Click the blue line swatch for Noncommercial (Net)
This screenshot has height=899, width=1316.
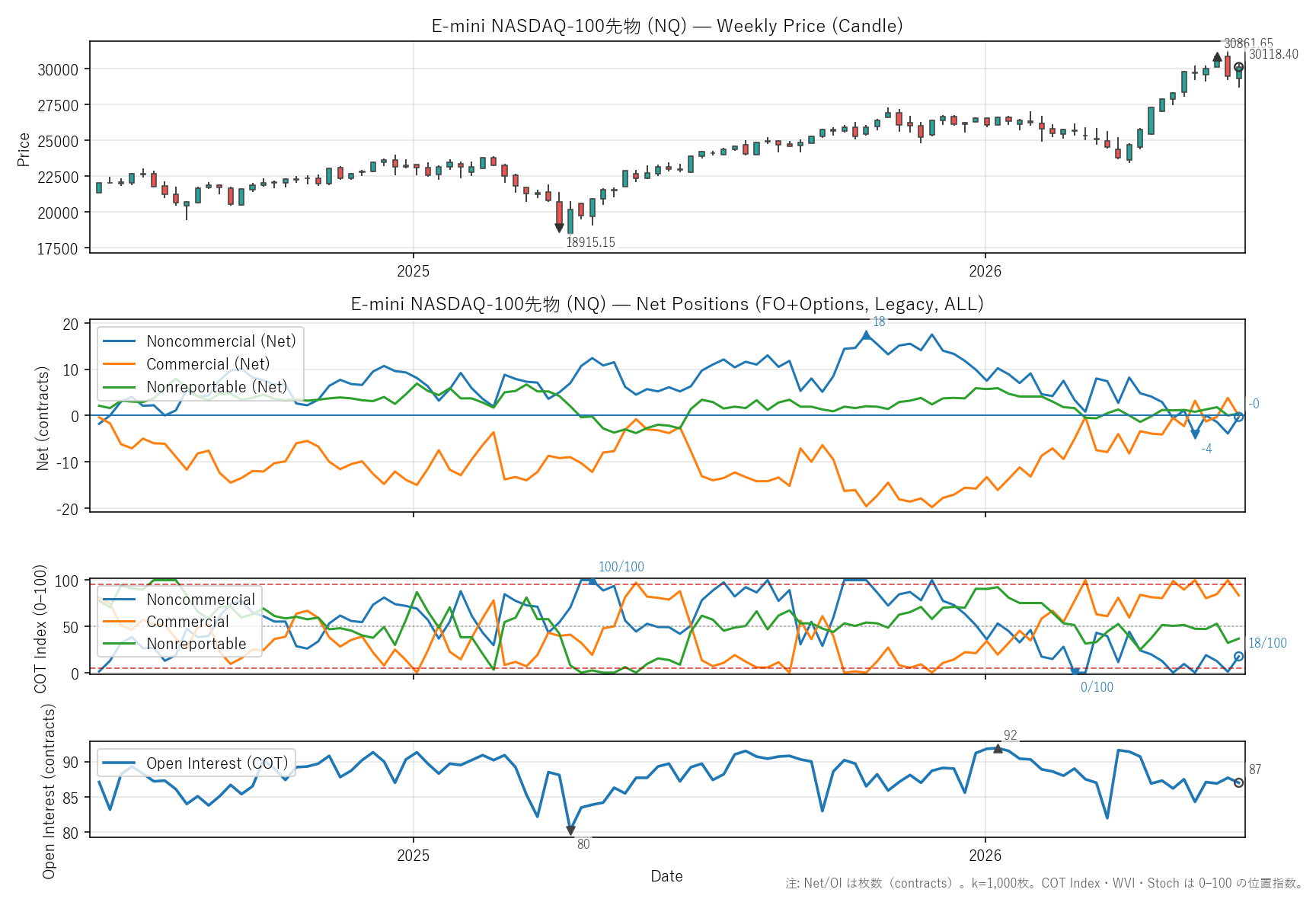[120, 341]
